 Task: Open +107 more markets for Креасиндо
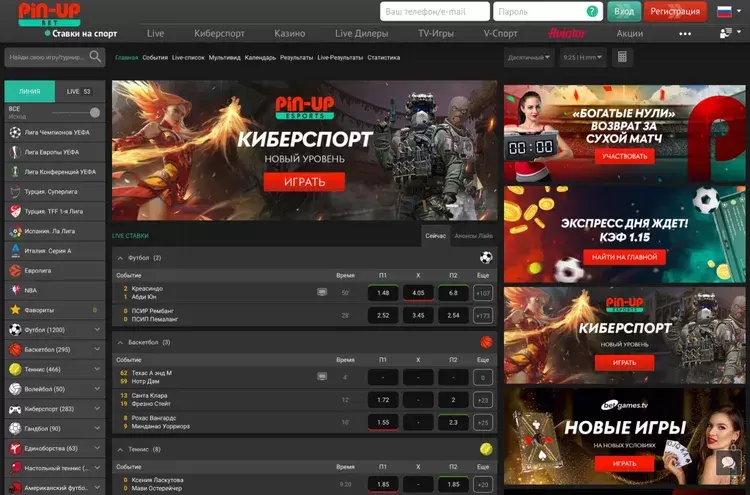click(483, 293)
